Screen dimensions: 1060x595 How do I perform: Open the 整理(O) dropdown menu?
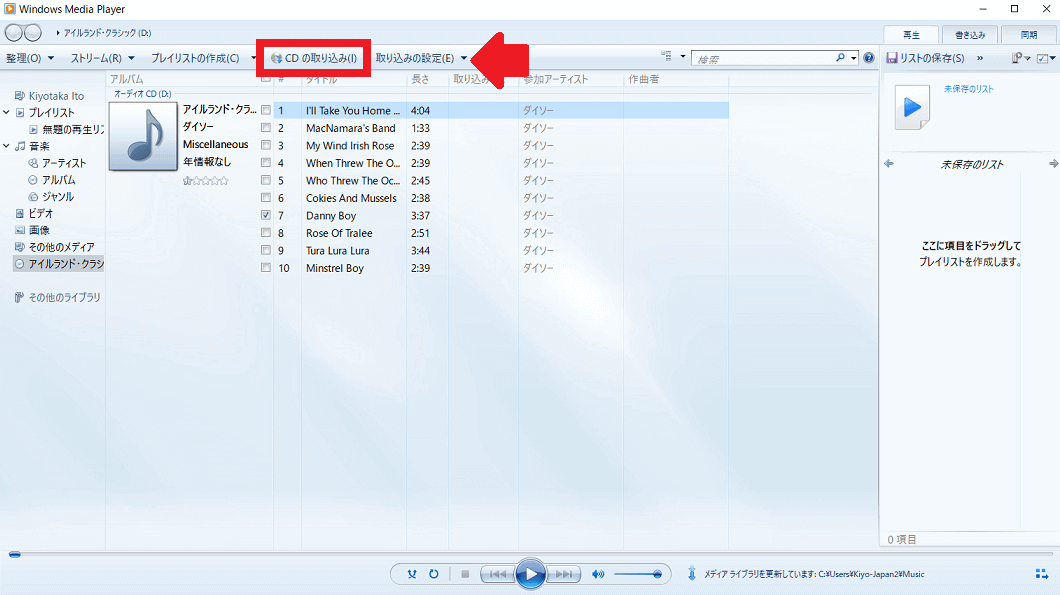click(30, 58)
